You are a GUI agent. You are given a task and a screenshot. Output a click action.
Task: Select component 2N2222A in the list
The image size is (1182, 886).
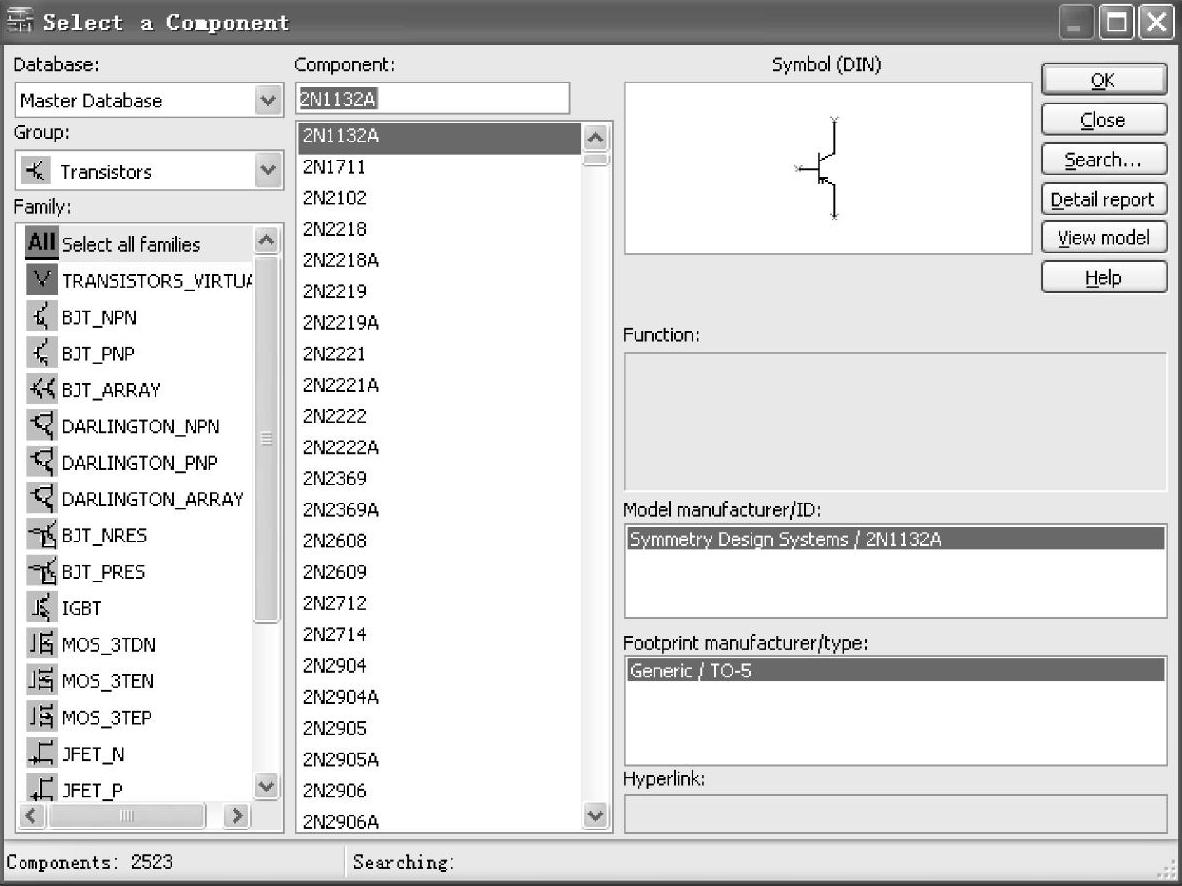[x=341, y=447]
